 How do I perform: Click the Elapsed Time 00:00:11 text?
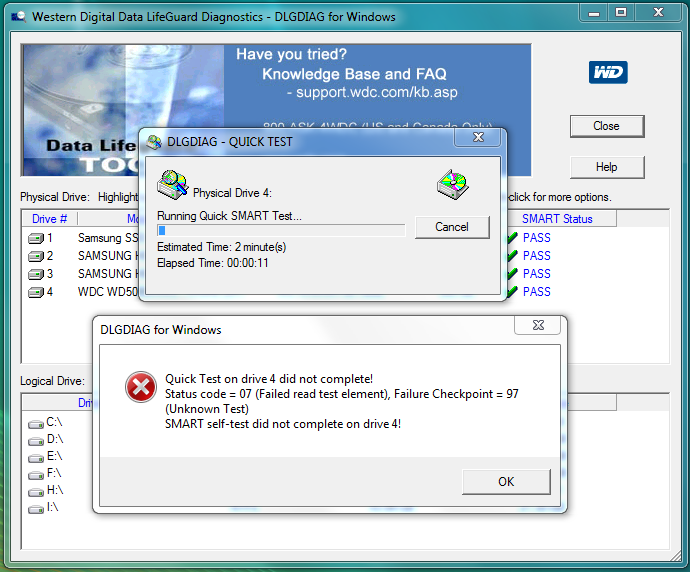213,263
